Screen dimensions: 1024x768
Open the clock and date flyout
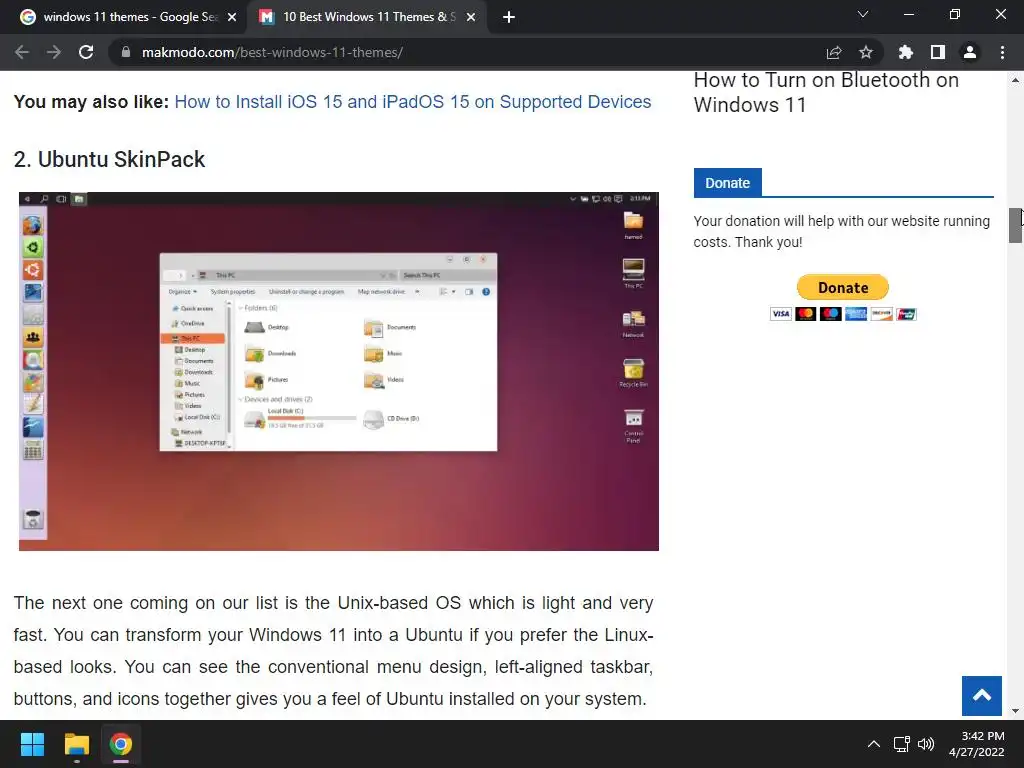coord(976,744)
